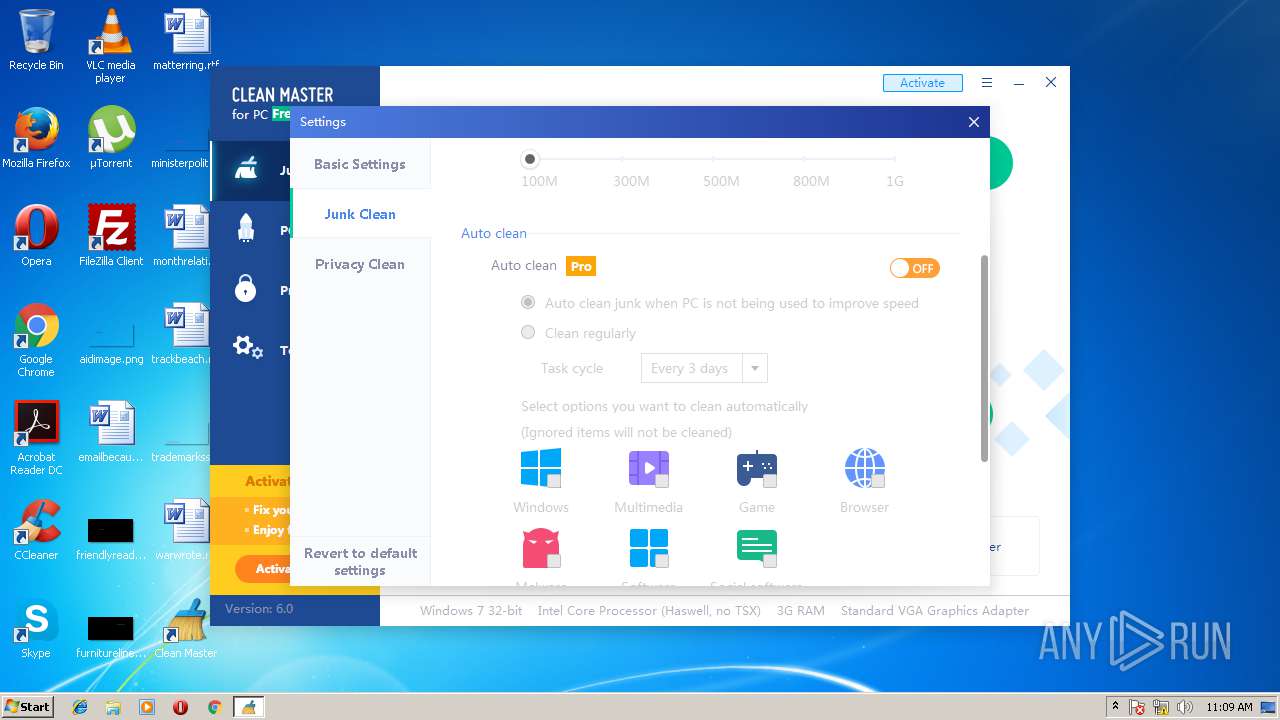Image resolution: width=1280 pixels, height=720 pixels.
Task: Open Skype desktop icon
Action: coord(36,628)
